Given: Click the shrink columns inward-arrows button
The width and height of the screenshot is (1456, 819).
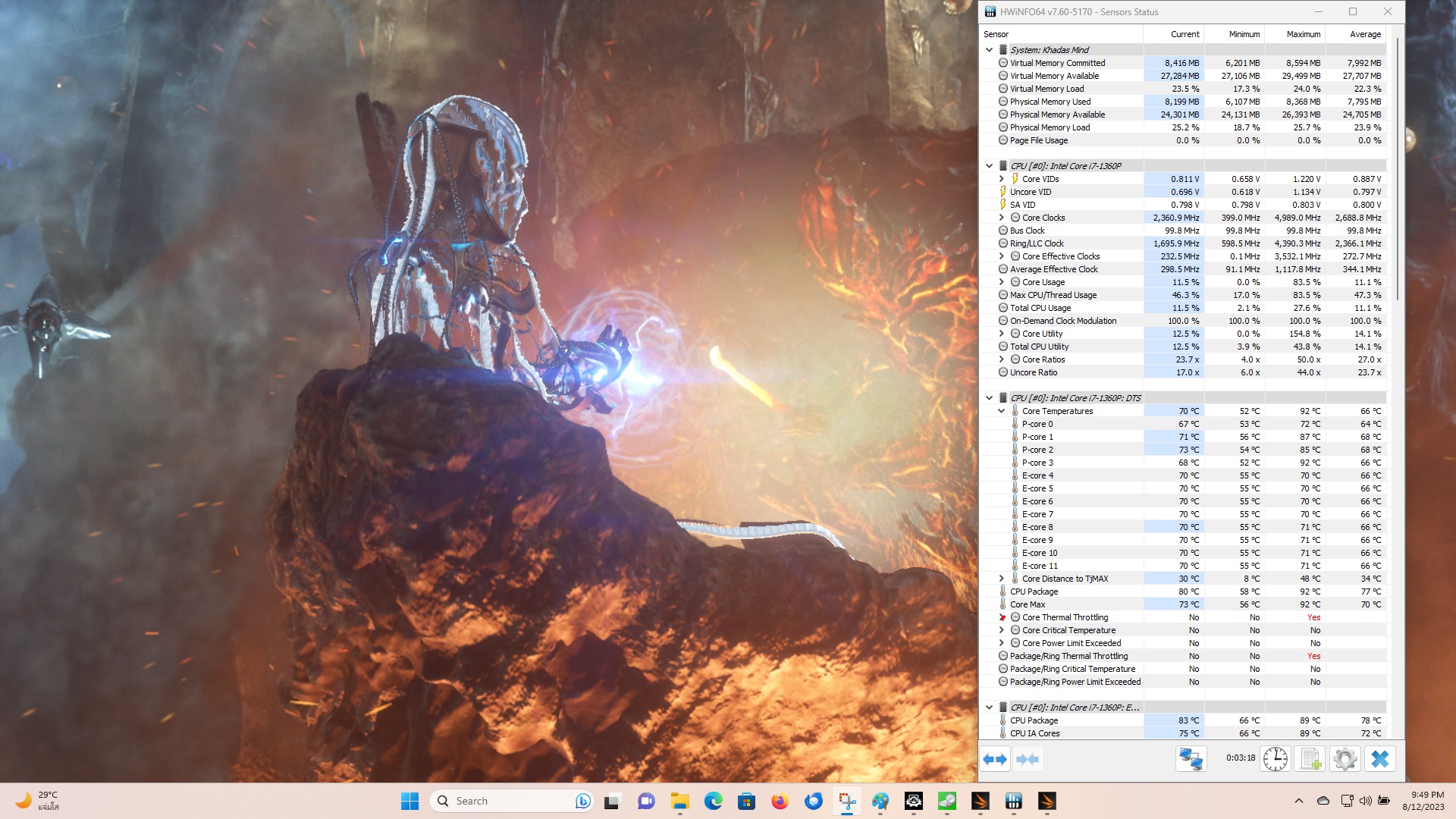Looking at the screenshot, I should coord(1028,759).
